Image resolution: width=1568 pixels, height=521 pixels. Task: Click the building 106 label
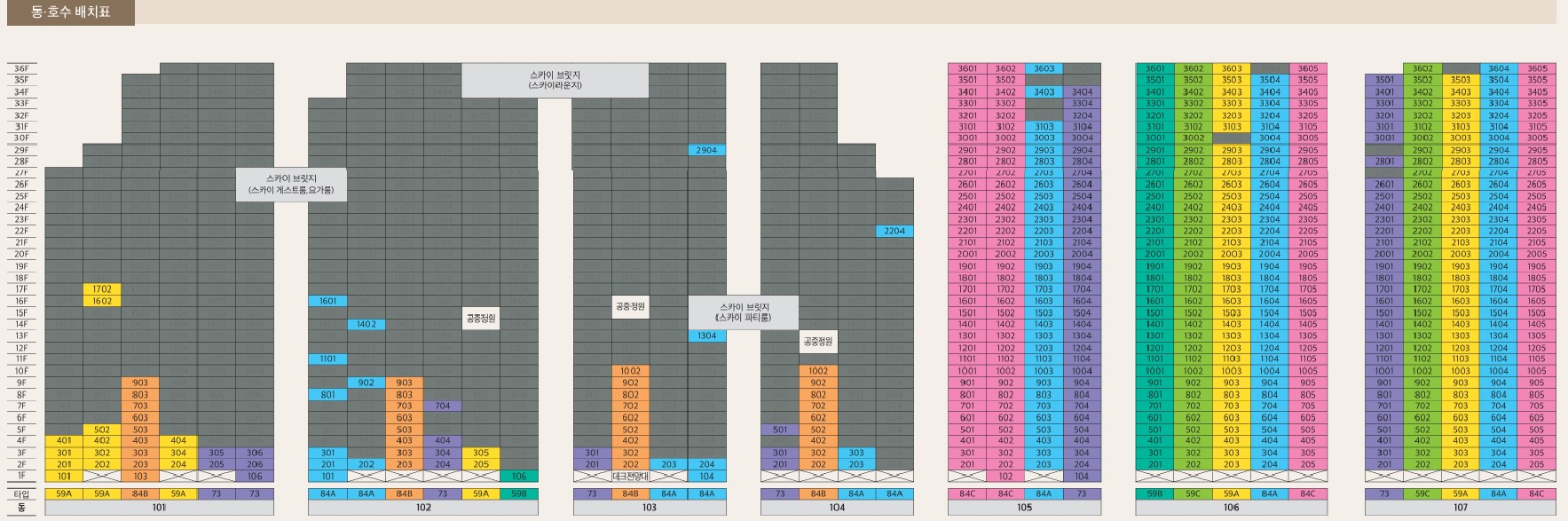pos(1232,508)
